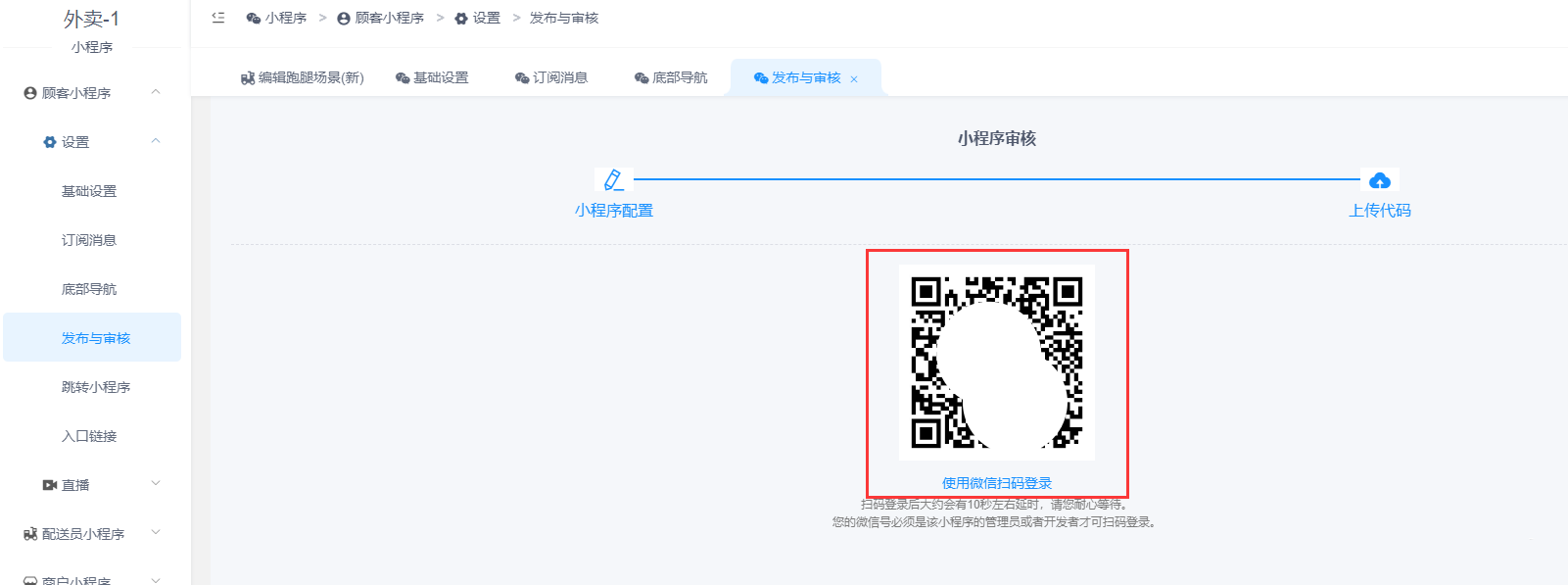Open 基础设置 in the sidebar
The height and width of the screenshot is (585, 1568).
point(92,191)
